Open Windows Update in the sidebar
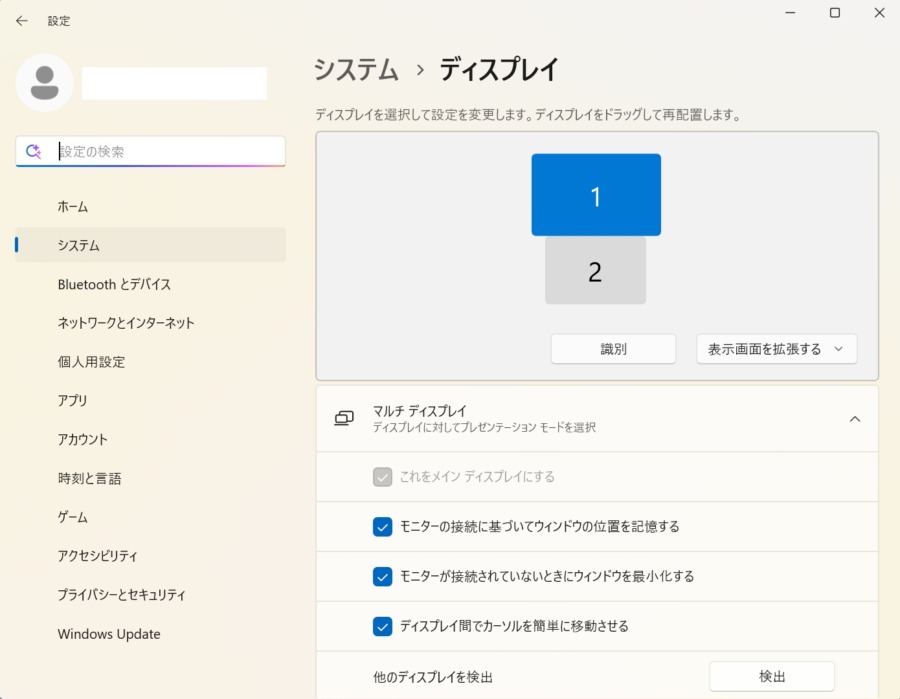Viewport: 900px width, 699px height. [150, 634]
